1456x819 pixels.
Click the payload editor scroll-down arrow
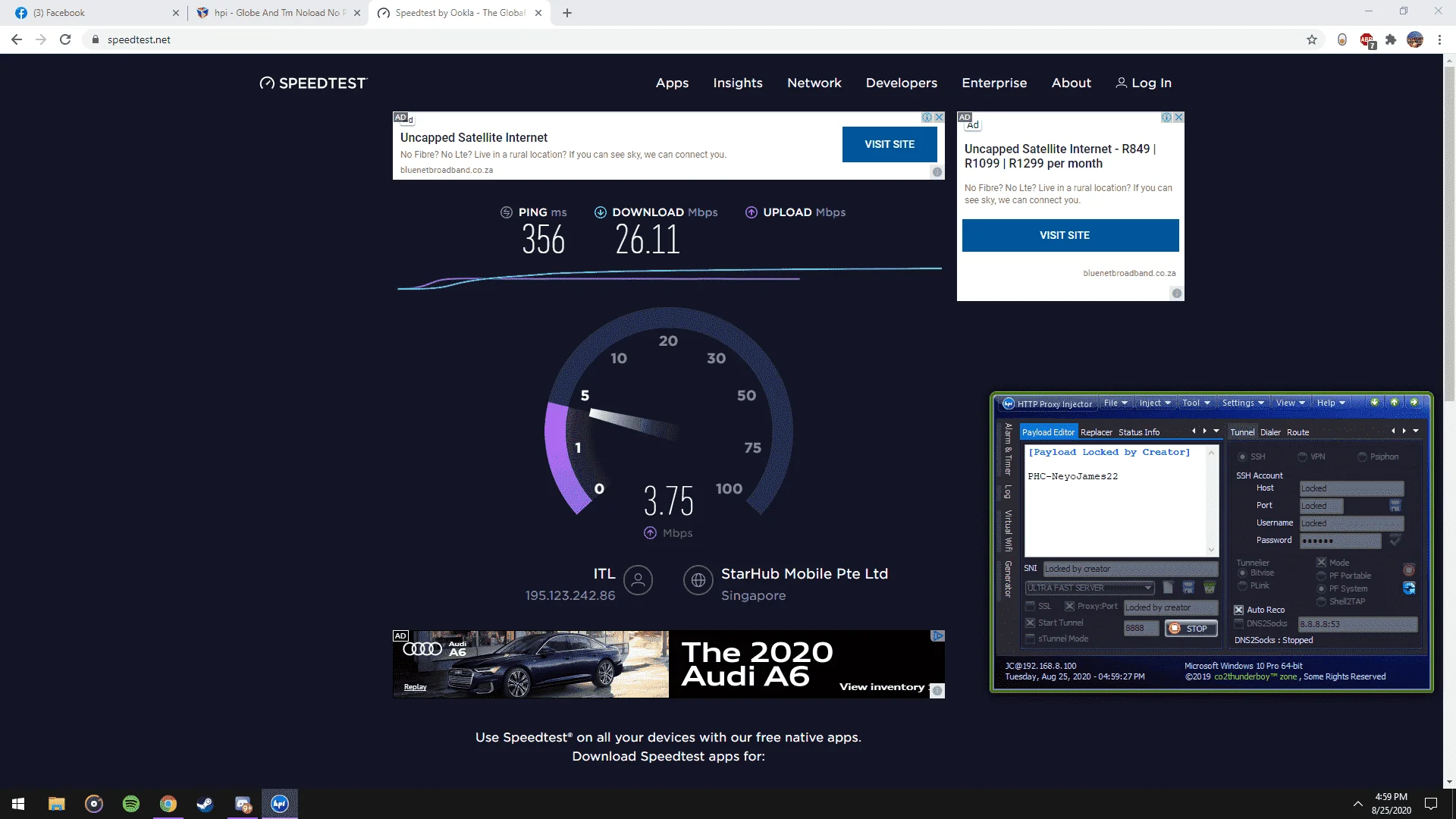[x=1211, y=550]
